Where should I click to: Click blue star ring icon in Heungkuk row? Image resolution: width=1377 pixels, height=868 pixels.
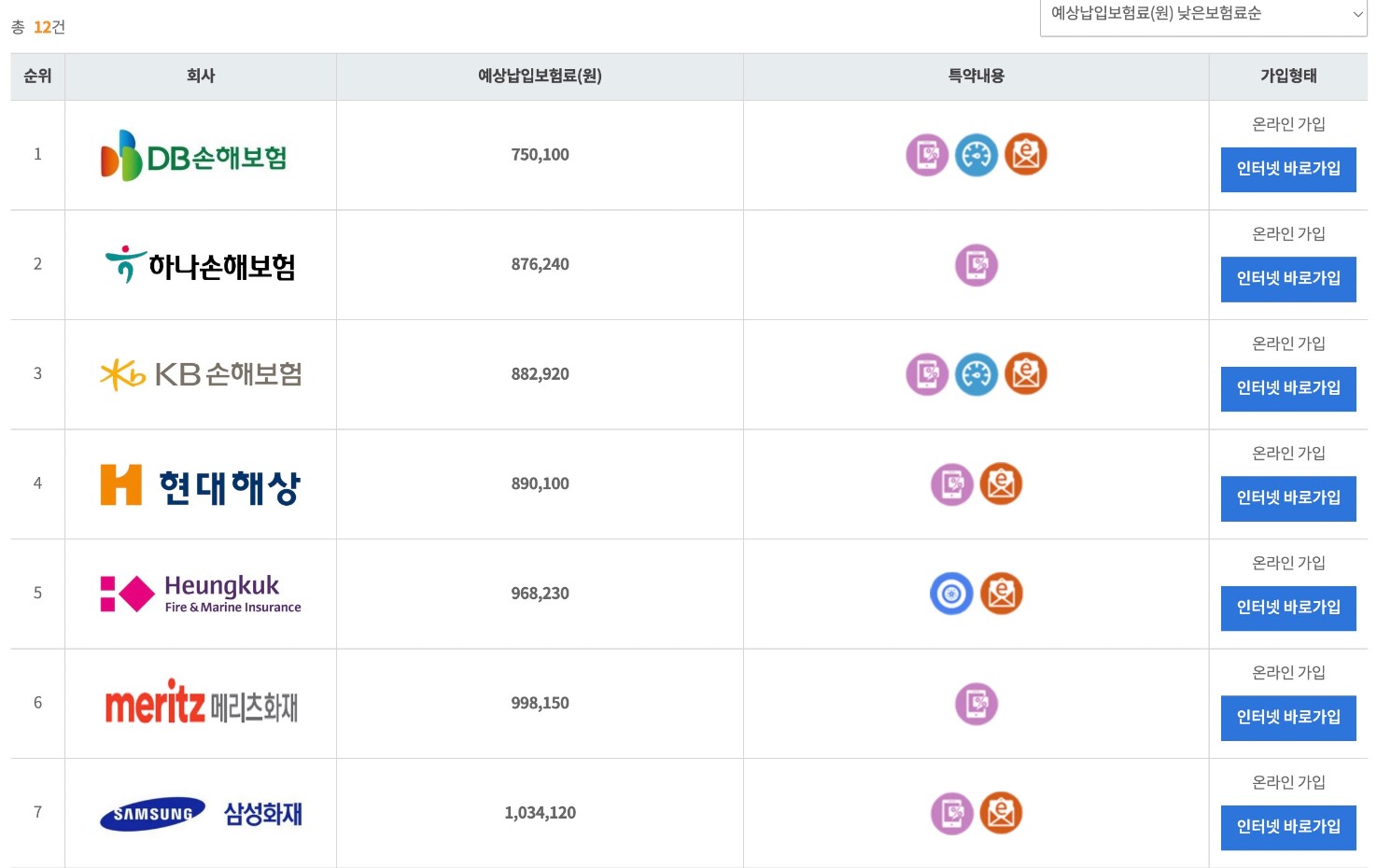click(952, 594)
